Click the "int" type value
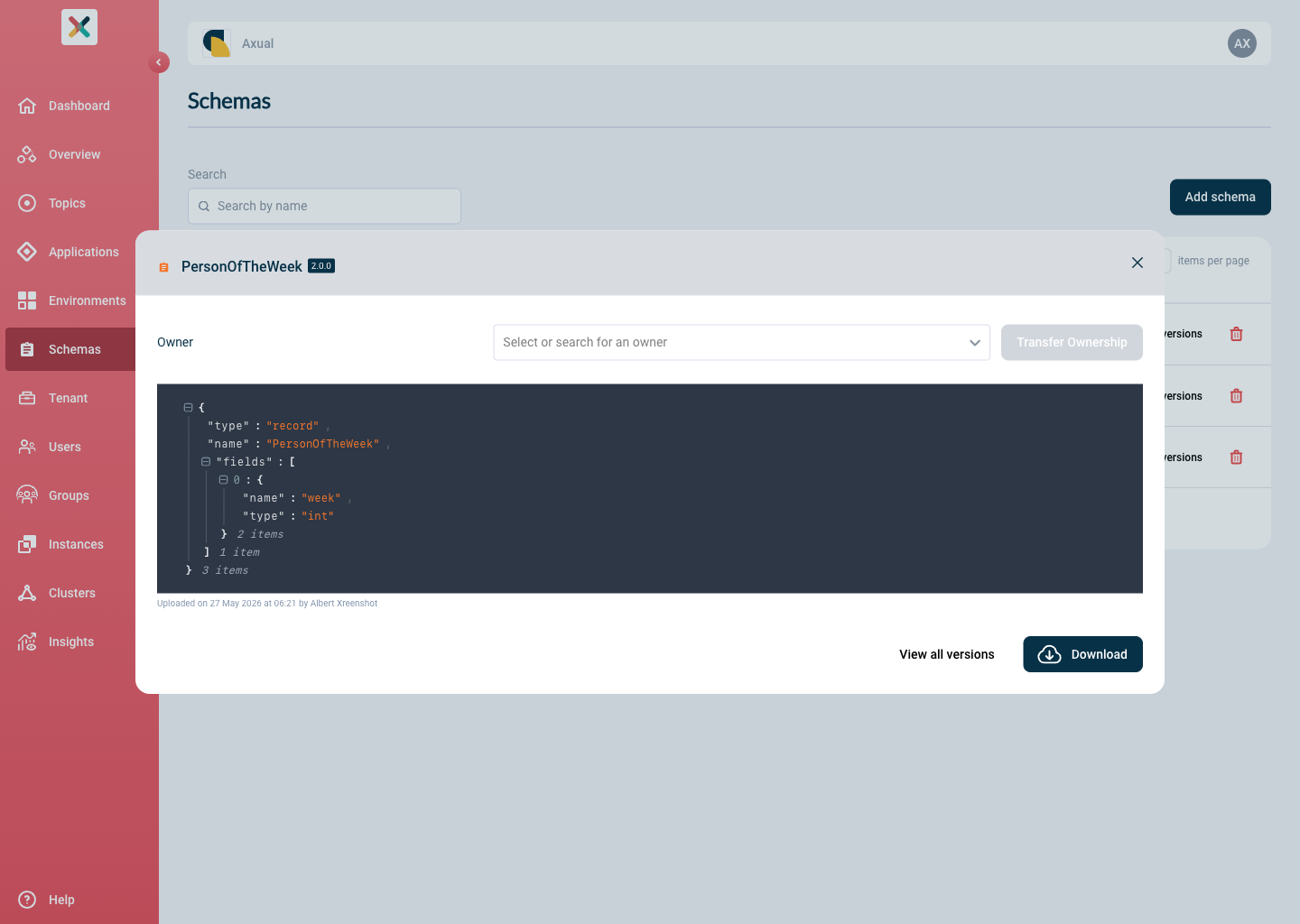The height and width of the screenshot is (924, 1300). [318, 516]
